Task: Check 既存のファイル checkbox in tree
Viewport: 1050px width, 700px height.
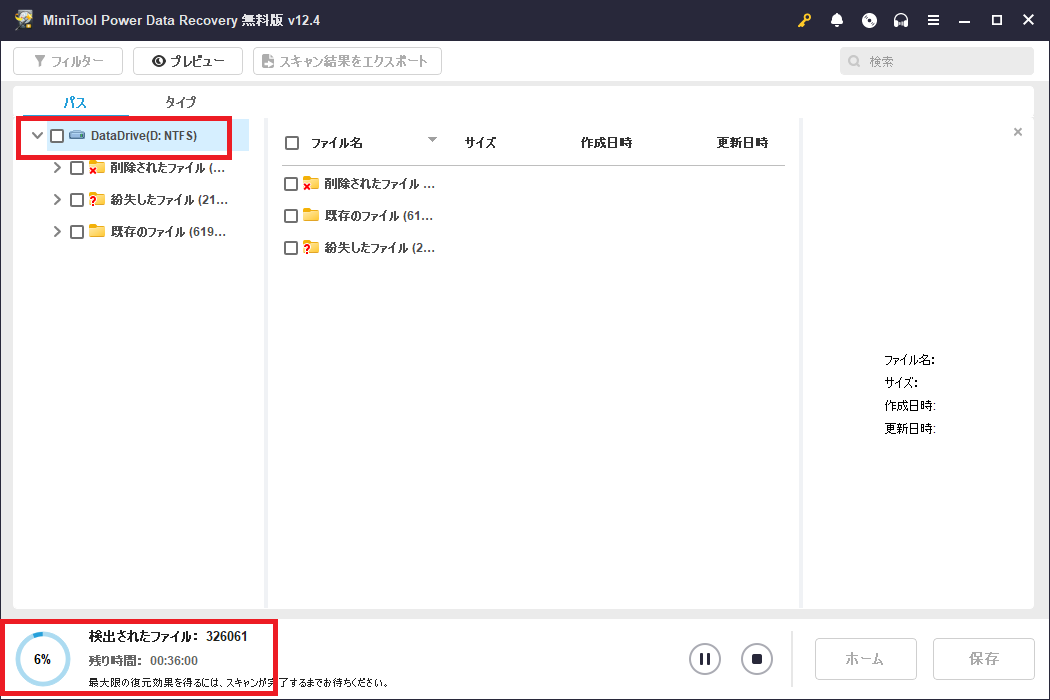Action: click(x=77, y=232)
